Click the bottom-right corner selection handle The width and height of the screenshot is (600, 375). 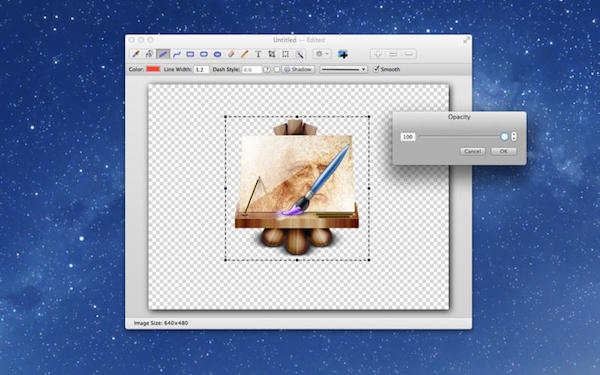click(369, 260)
